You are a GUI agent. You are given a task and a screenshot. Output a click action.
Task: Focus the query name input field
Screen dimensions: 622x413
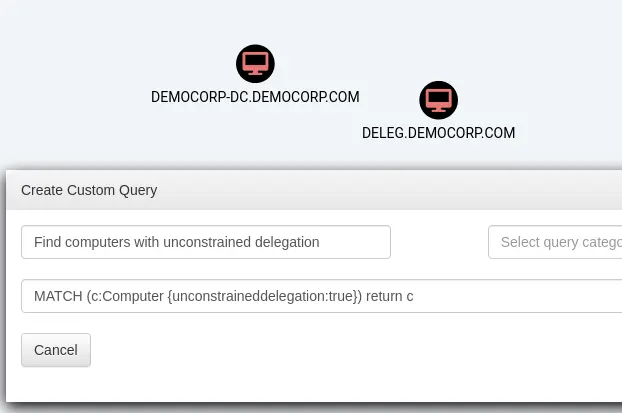(x=205, y=242)
